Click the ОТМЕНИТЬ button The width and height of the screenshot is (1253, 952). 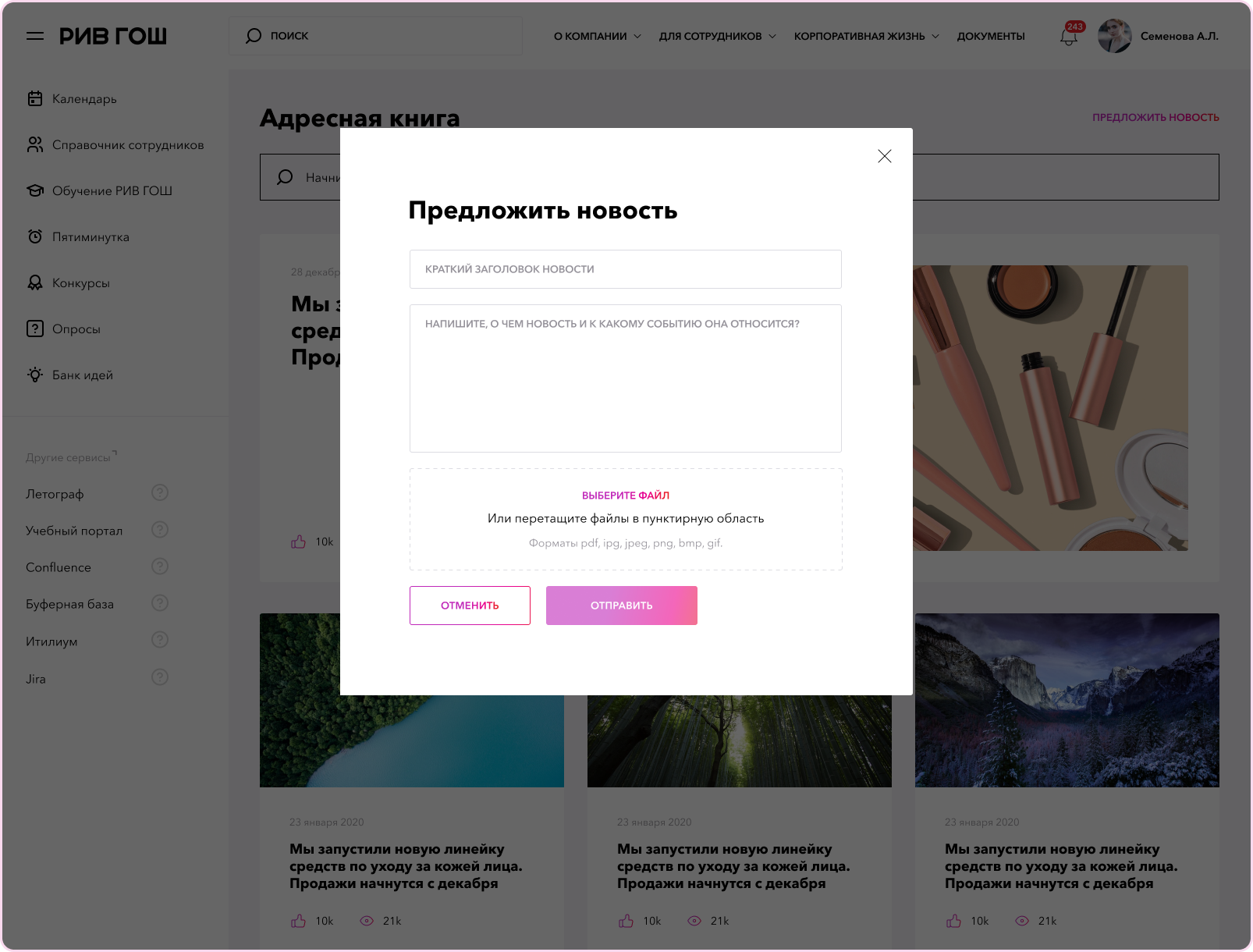(470, 606)
